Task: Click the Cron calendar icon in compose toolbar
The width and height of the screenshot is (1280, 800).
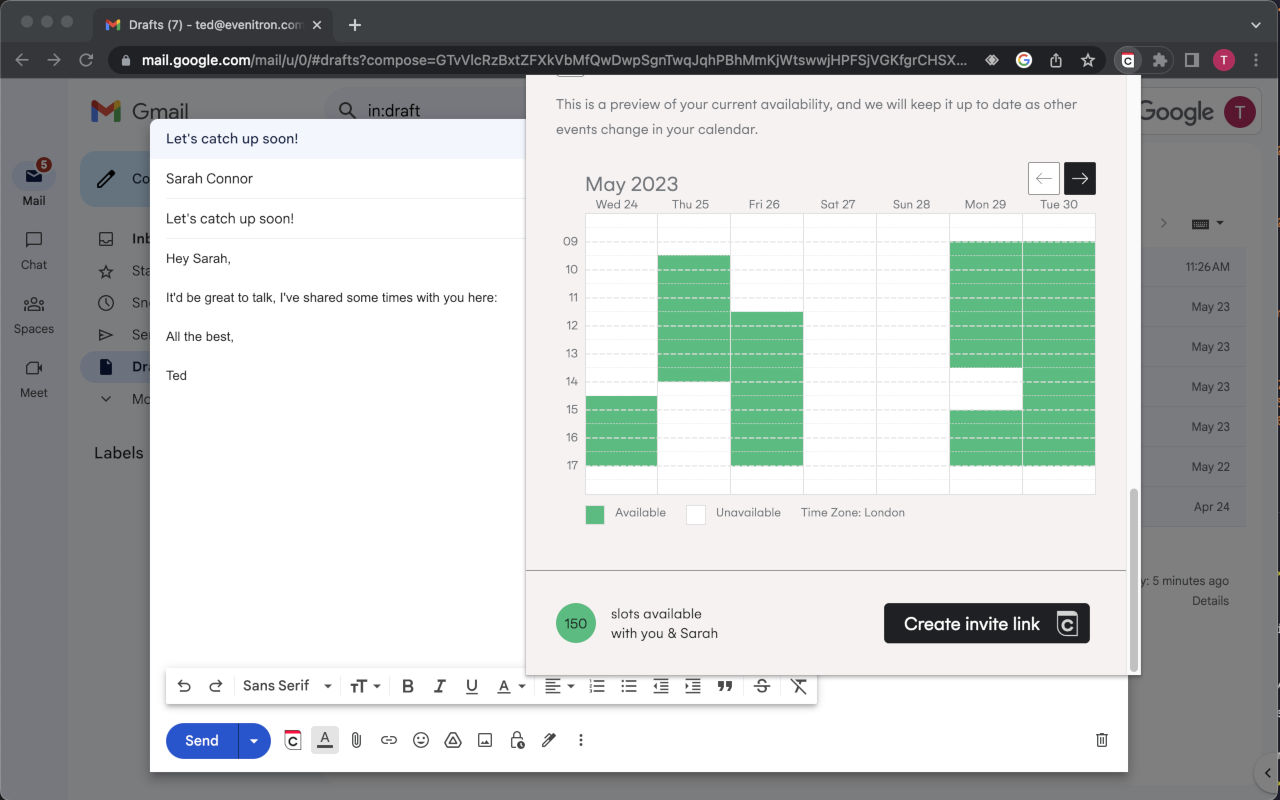Action: point(293,741)
